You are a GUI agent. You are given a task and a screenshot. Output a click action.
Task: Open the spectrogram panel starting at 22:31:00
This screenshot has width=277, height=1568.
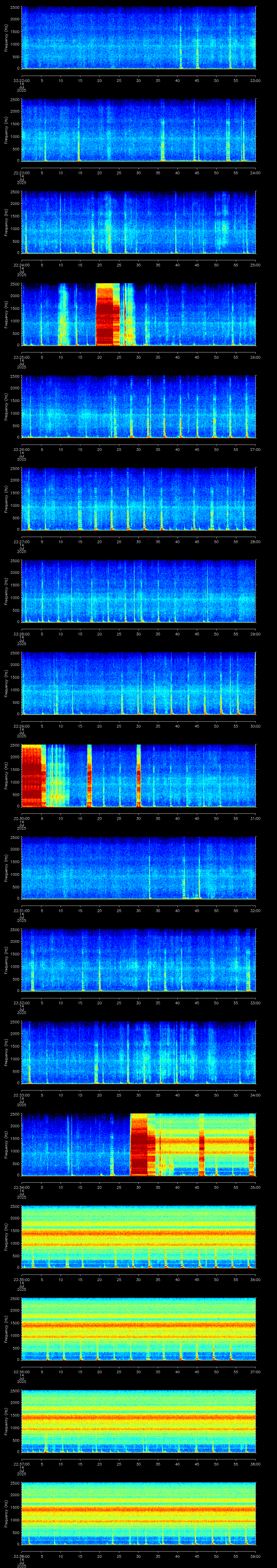pyautogui.click(x=138, y=868)
